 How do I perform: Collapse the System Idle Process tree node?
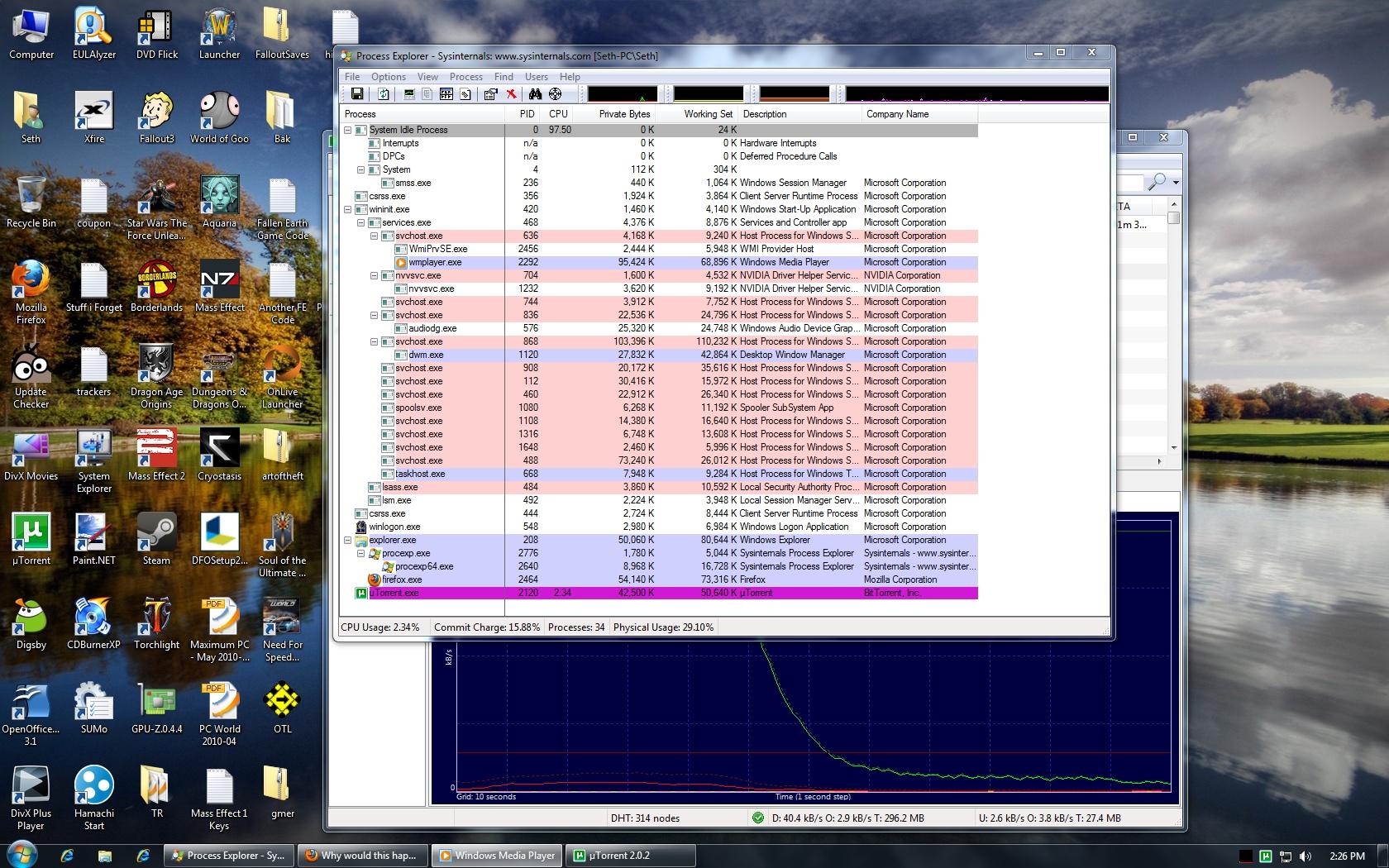(x=348, y=130)
